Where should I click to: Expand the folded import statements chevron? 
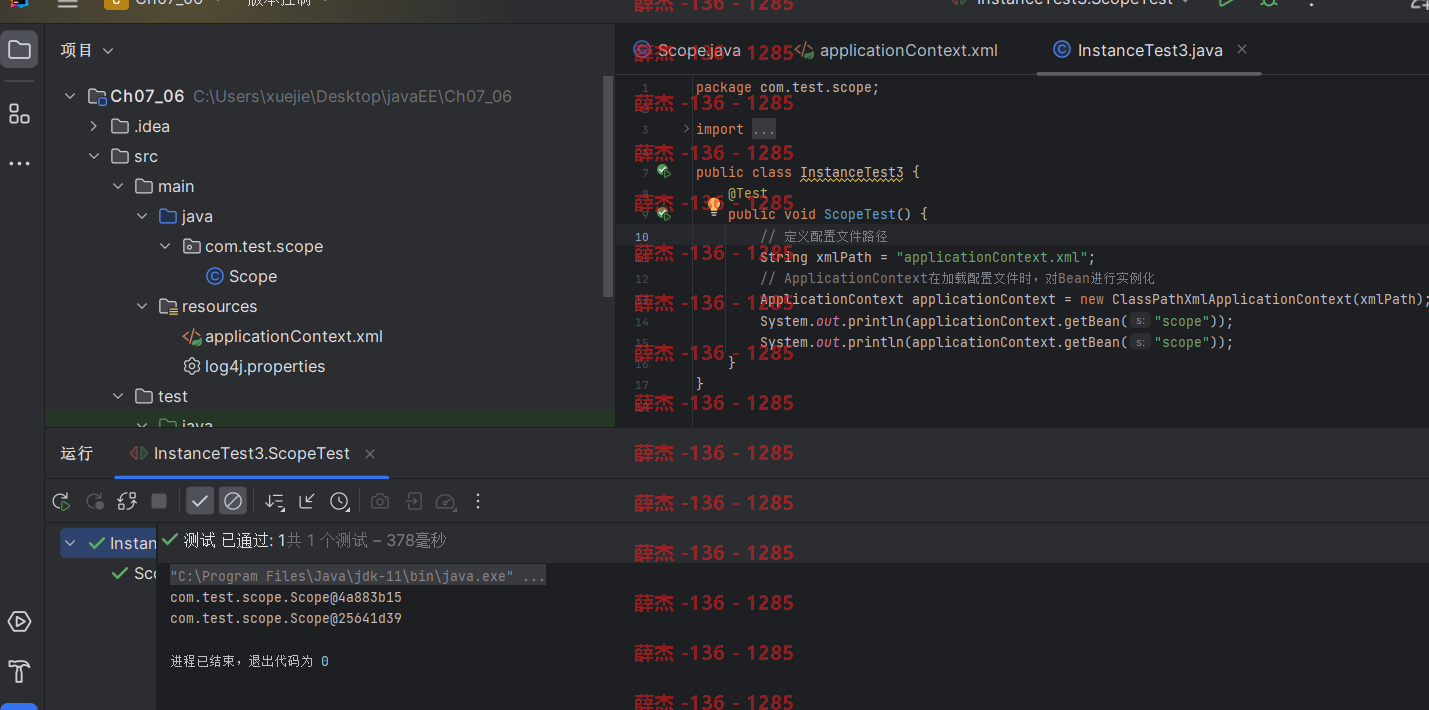click(x=686, y=129)
